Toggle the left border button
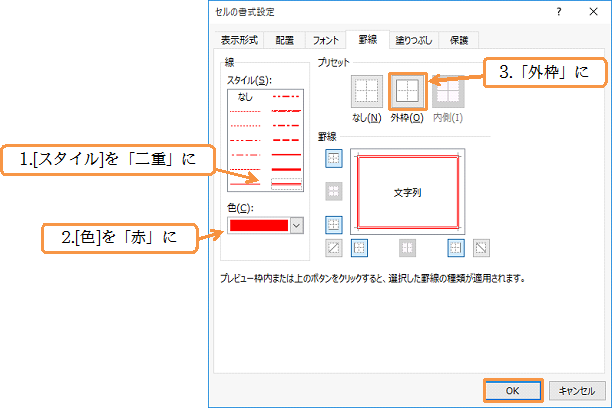 coord(359,247)
